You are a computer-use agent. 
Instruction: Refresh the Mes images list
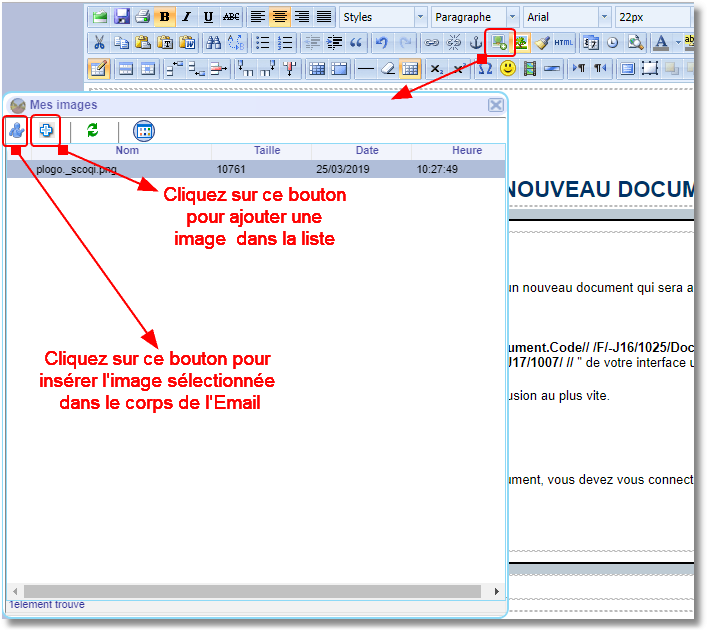(93, 130)
